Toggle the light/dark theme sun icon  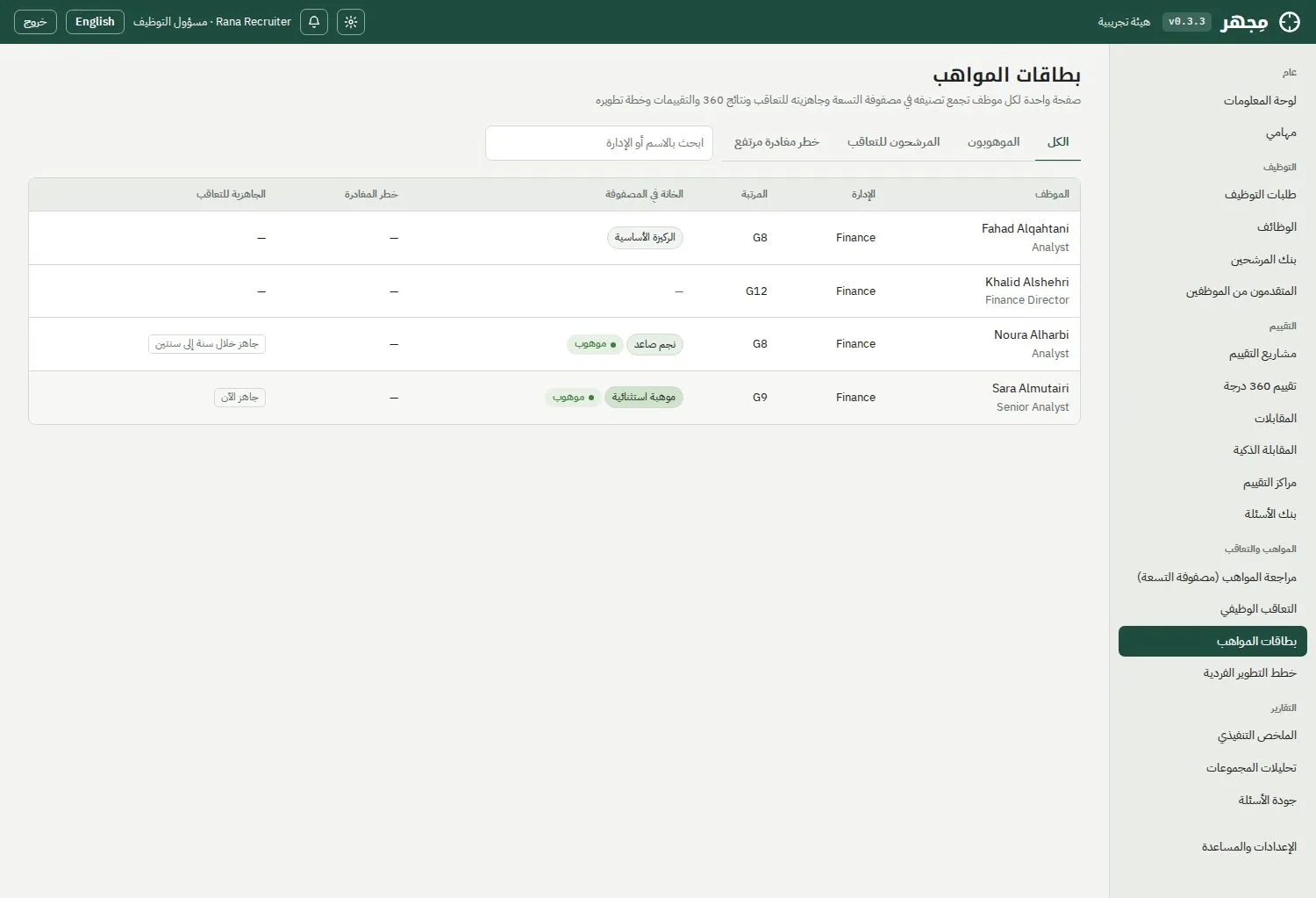coord(351,22)
